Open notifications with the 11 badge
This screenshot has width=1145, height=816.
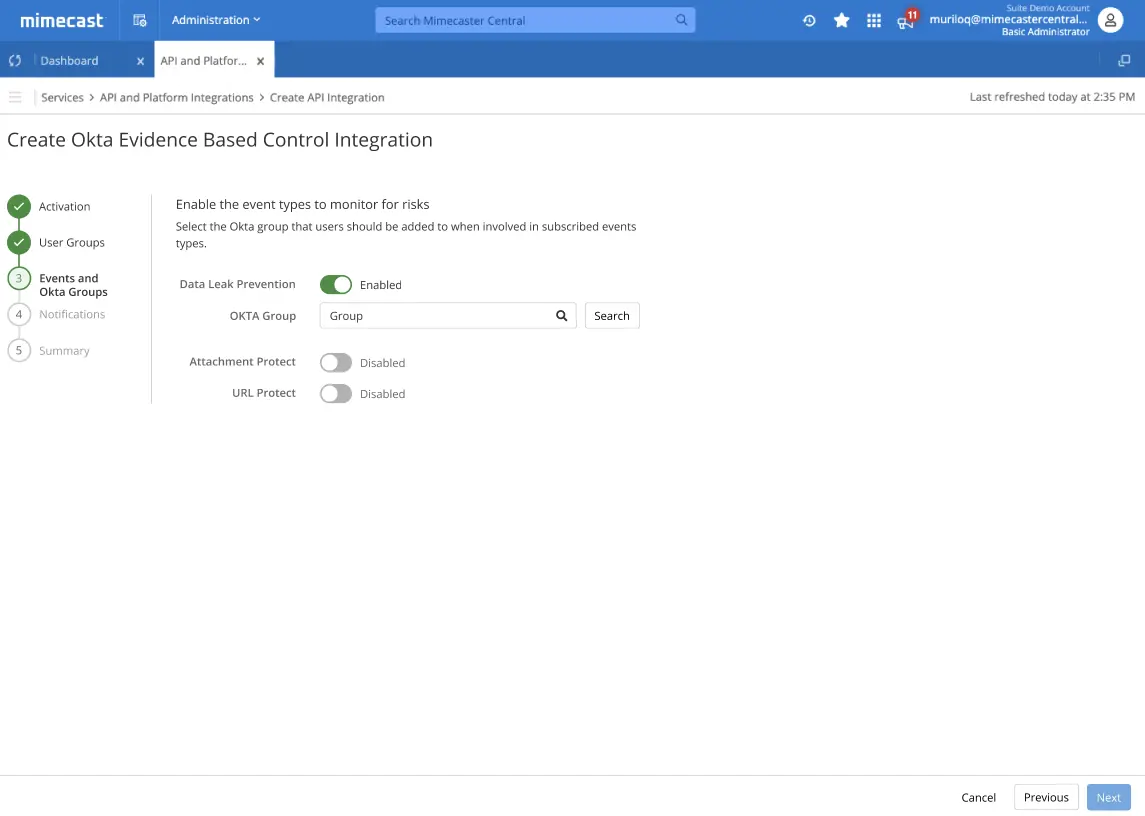click(x=906, y=20)
